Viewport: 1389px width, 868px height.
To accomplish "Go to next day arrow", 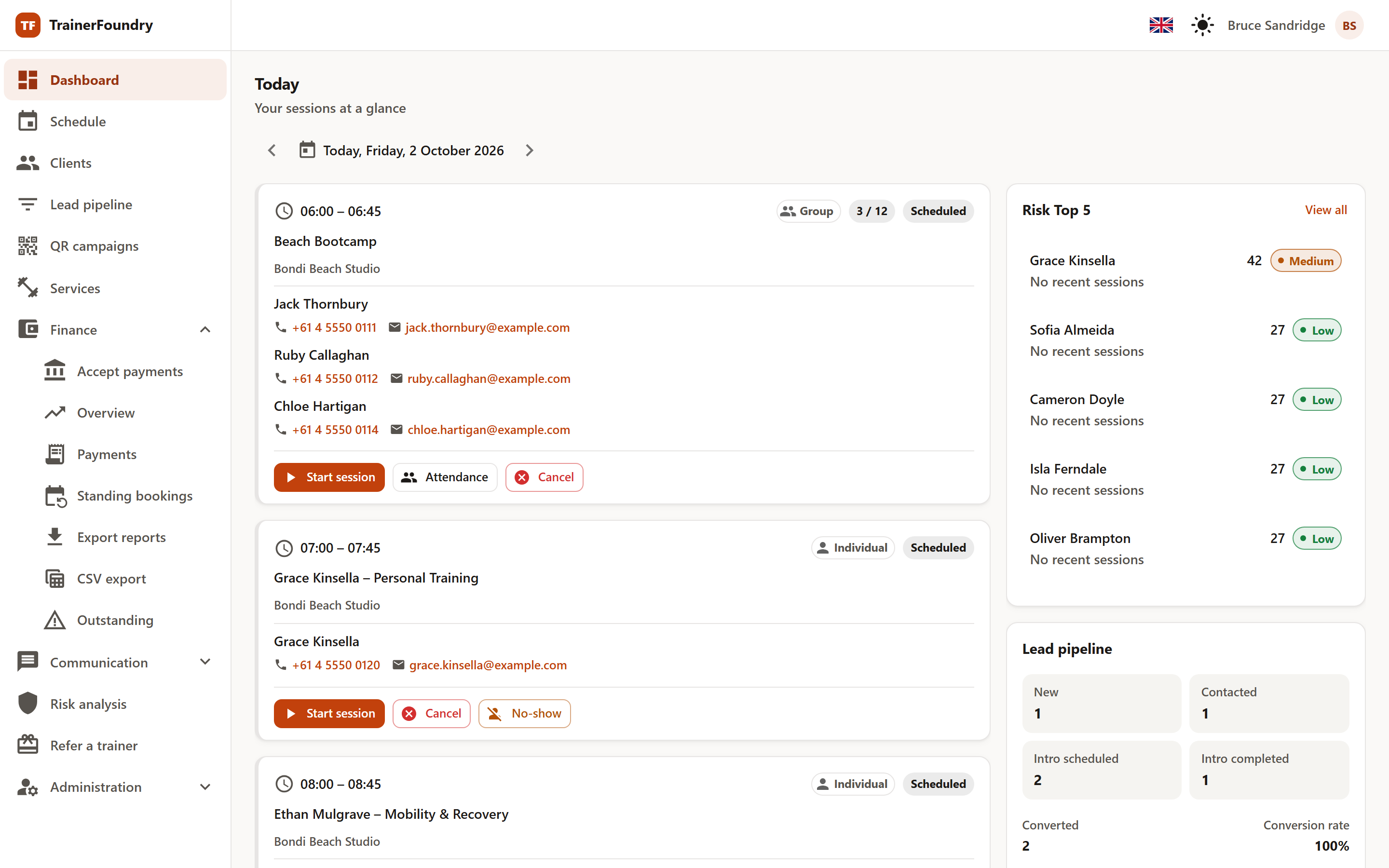I will point(529,150).
